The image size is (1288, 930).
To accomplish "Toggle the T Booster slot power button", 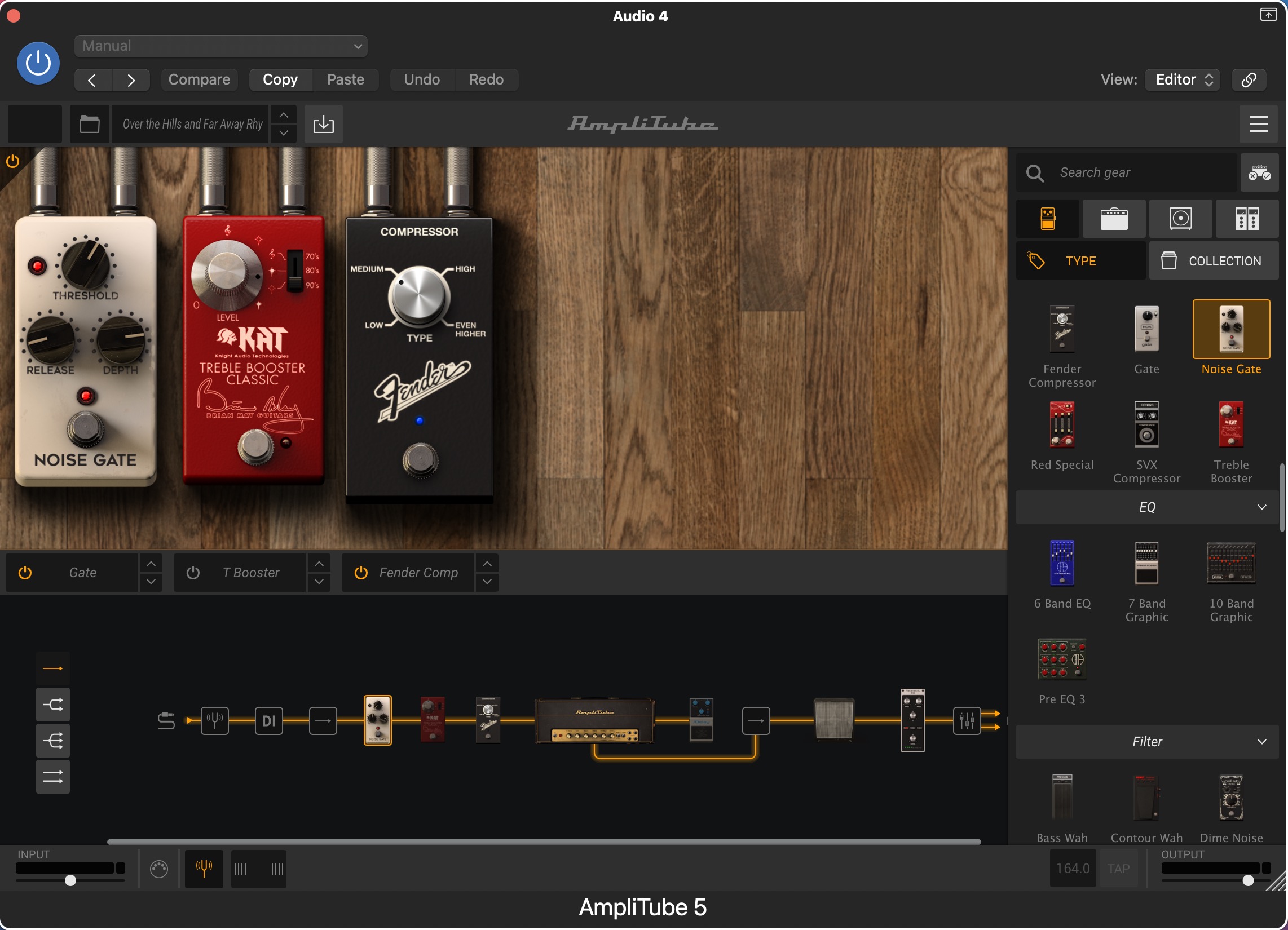I will pyautogui.click(x=193, y=573).
